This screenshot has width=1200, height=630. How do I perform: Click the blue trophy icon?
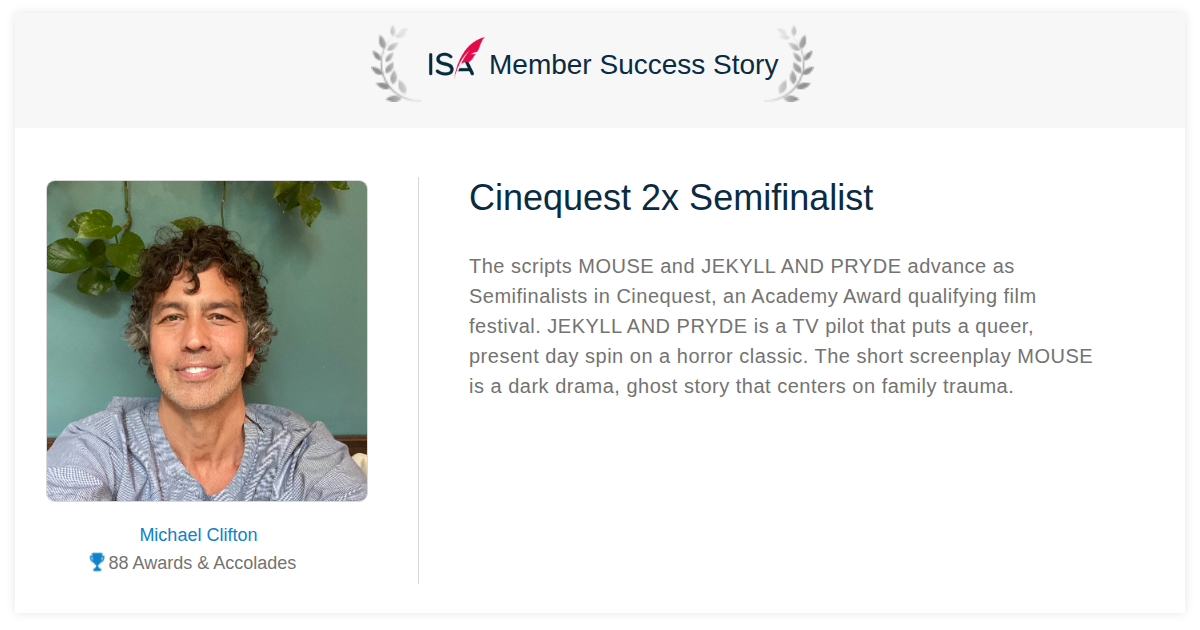click(97, 562)
